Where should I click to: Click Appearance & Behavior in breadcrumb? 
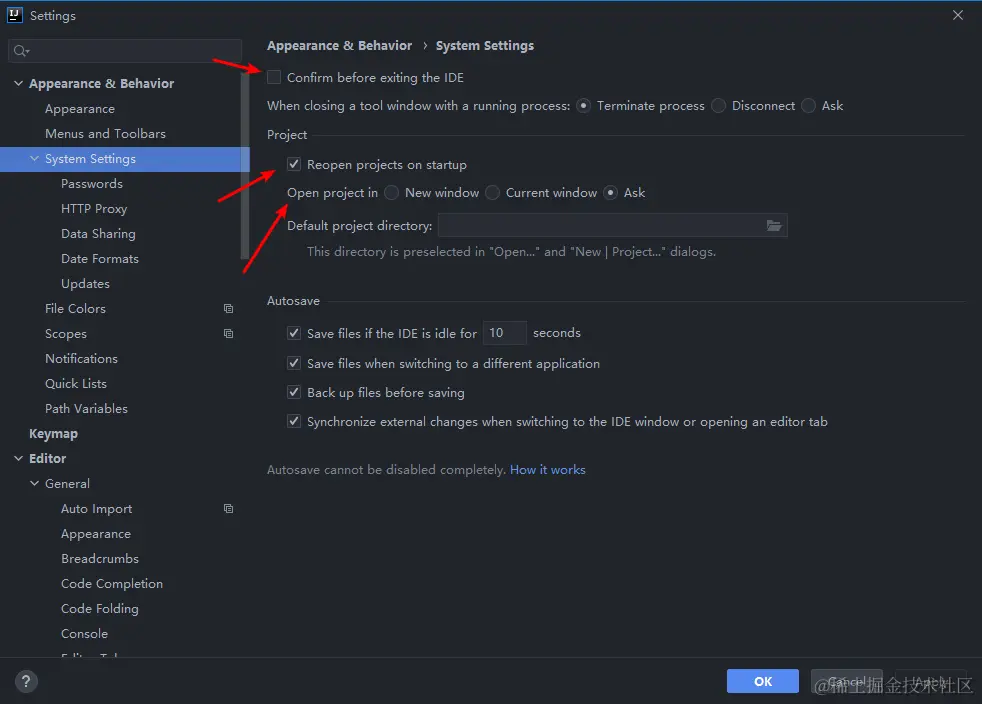[x=339, y=46]
